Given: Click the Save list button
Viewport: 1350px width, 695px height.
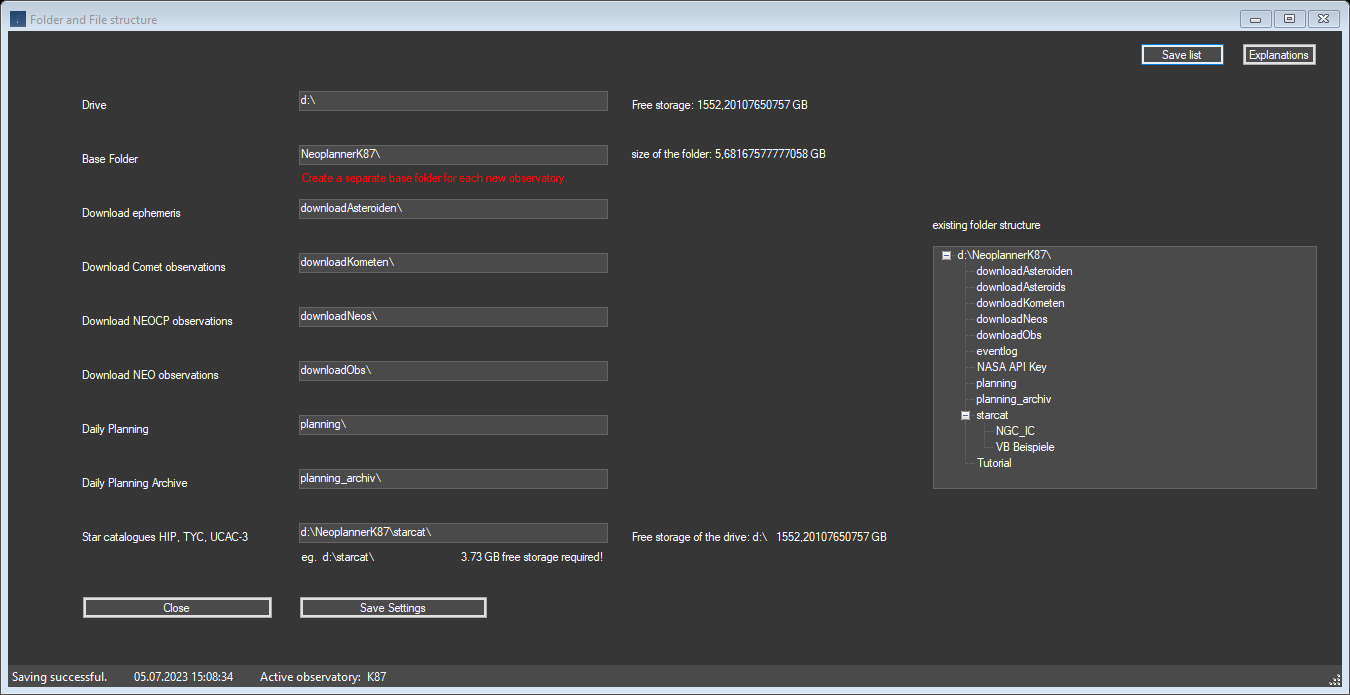Looking at the screenshot, I should pyautogui.click(x=1181, y=55).
